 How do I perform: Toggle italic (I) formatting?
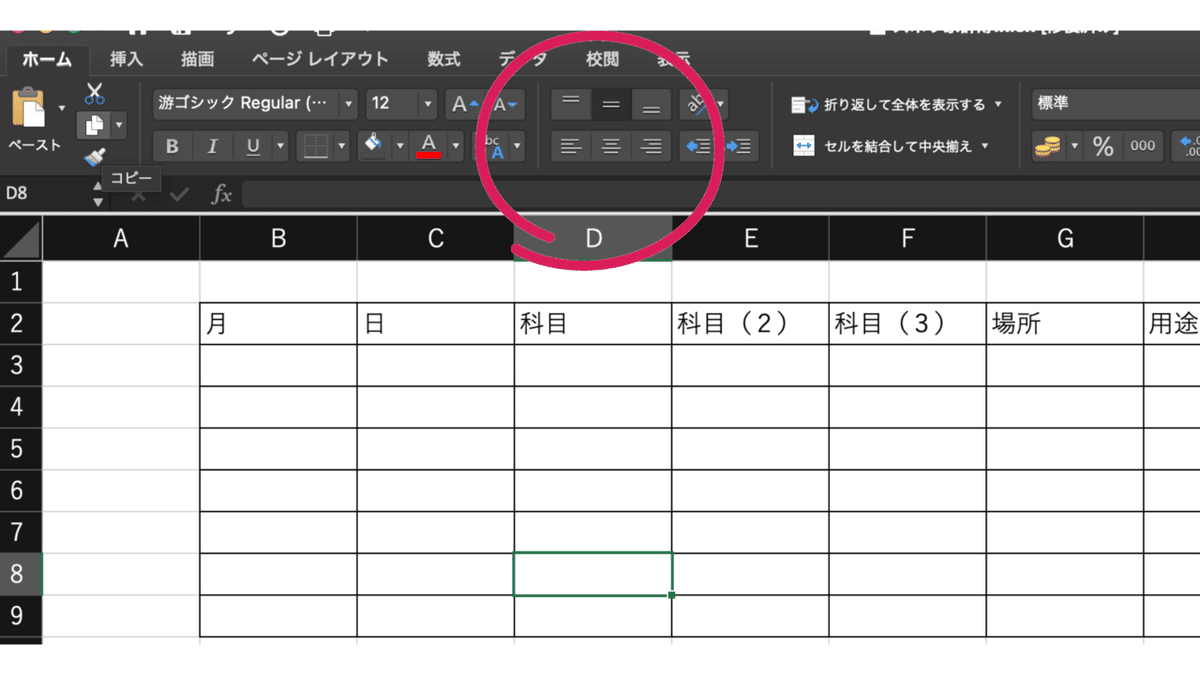click(211, 146)
